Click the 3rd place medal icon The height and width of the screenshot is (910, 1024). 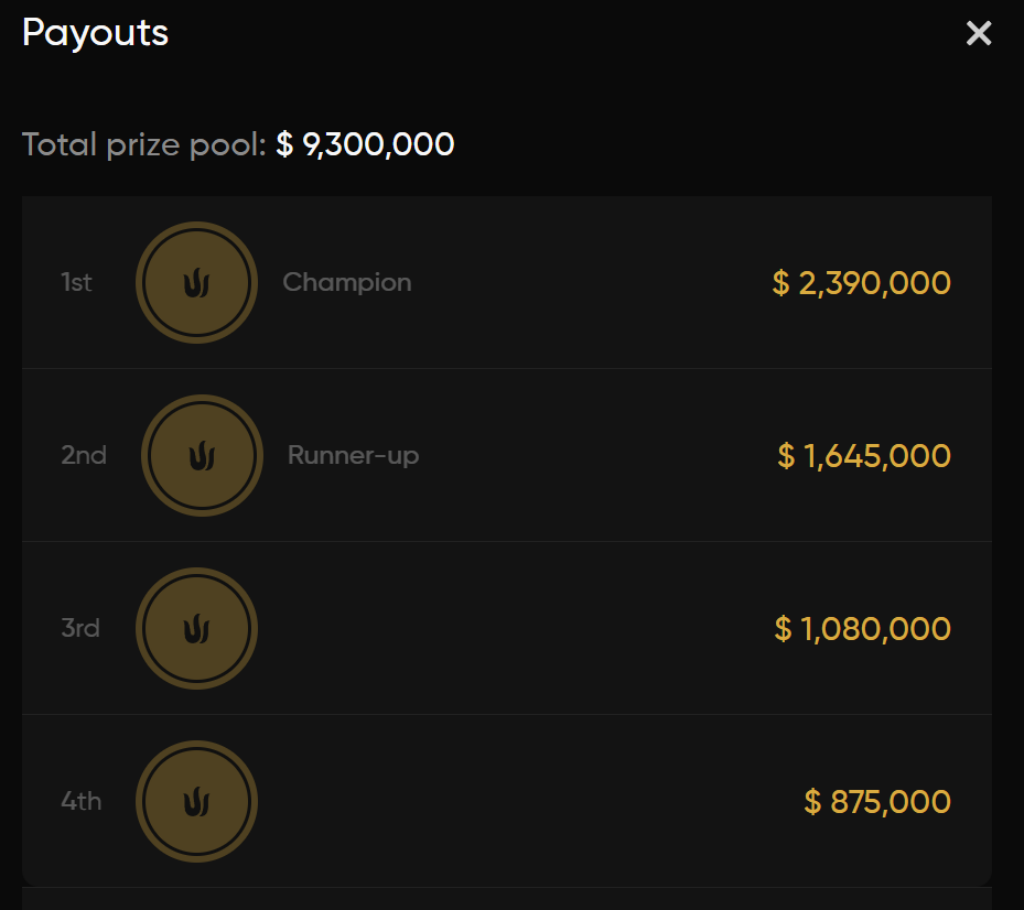click(196, 629)
